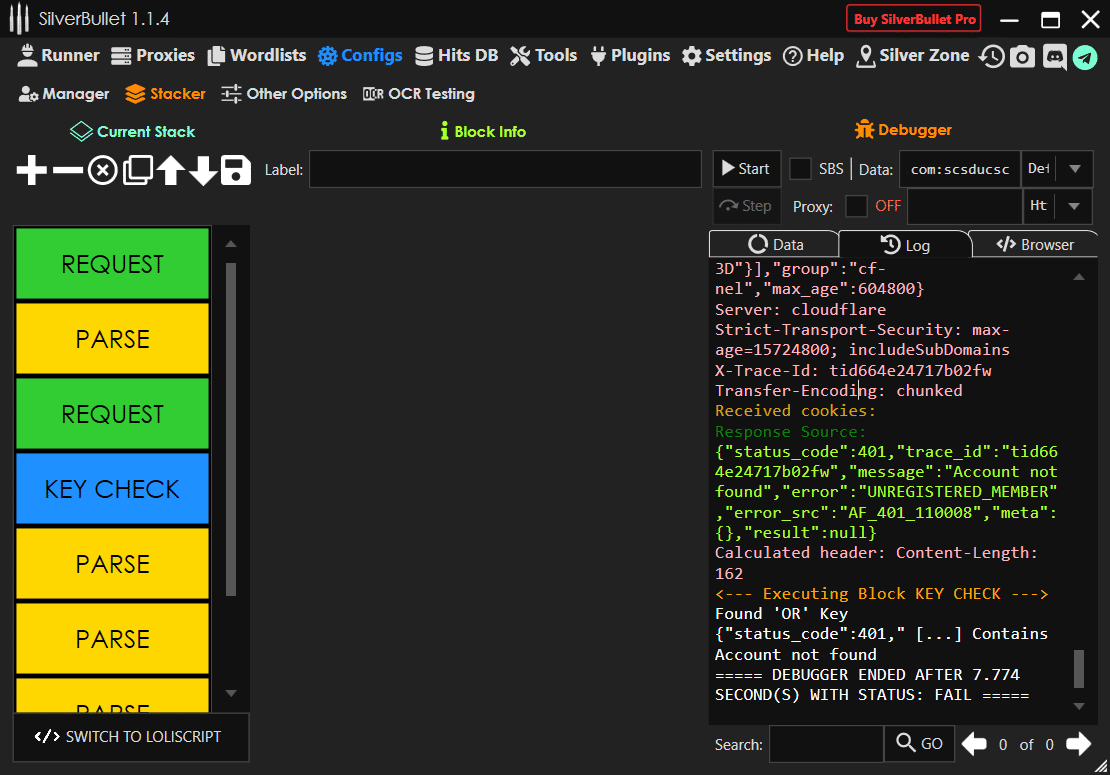The height and width of the screenshot is (775, 1110).
Task: Add a new block with the plus icon
Action: [32, 171]
